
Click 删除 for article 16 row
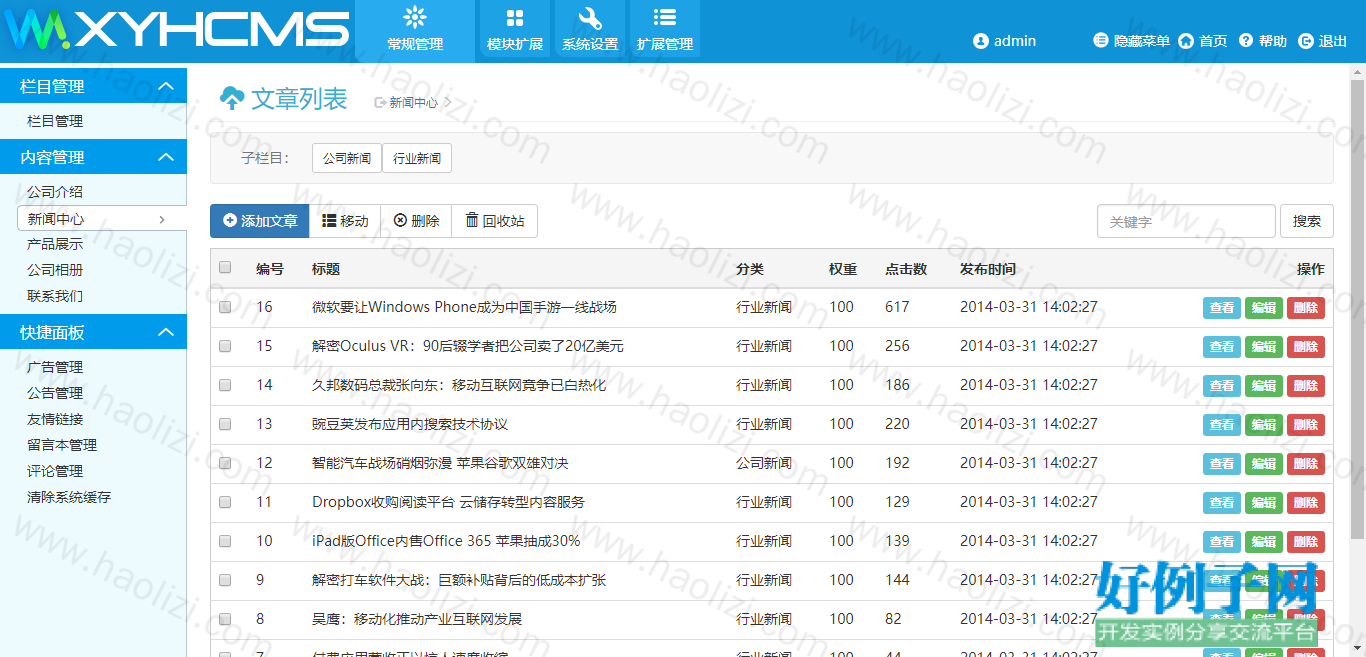[x=1306, y=308]
